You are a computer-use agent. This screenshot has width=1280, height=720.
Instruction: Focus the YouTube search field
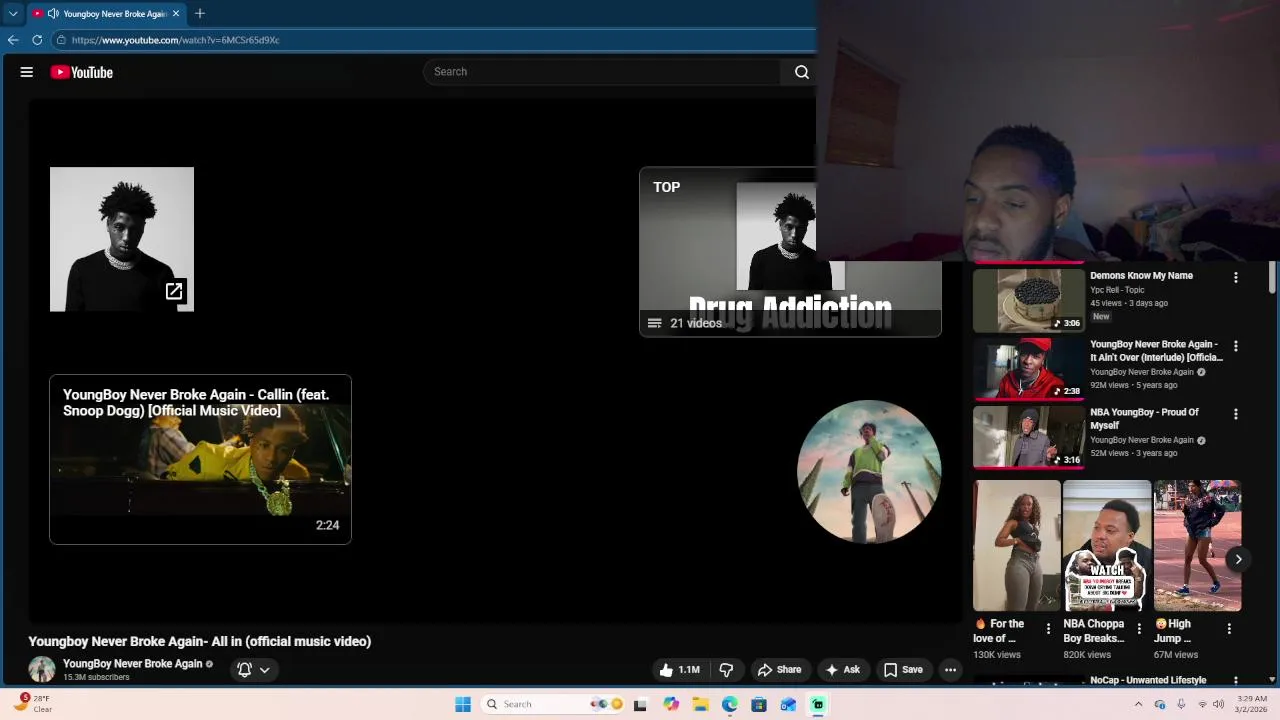pyautogui.click(x=602, y=72)
